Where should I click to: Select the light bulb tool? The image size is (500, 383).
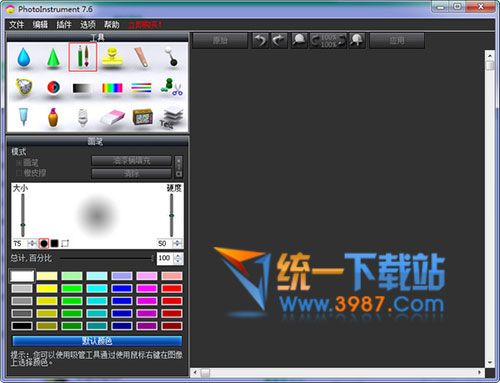[x=83, y=117]
